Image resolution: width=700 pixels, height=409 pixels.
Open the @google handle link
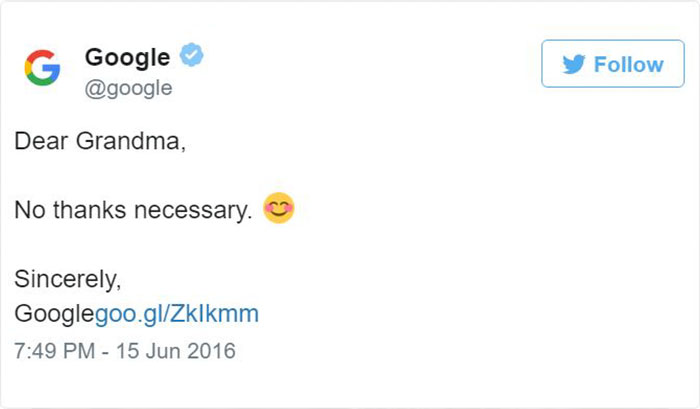point(128,88)
